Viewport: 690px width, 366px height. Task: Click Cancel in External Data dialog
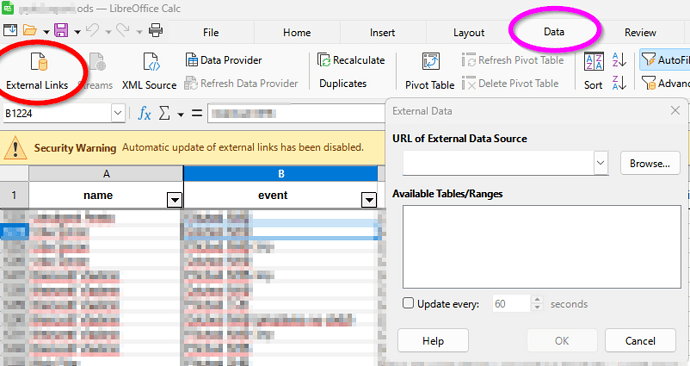click(640, 341)
